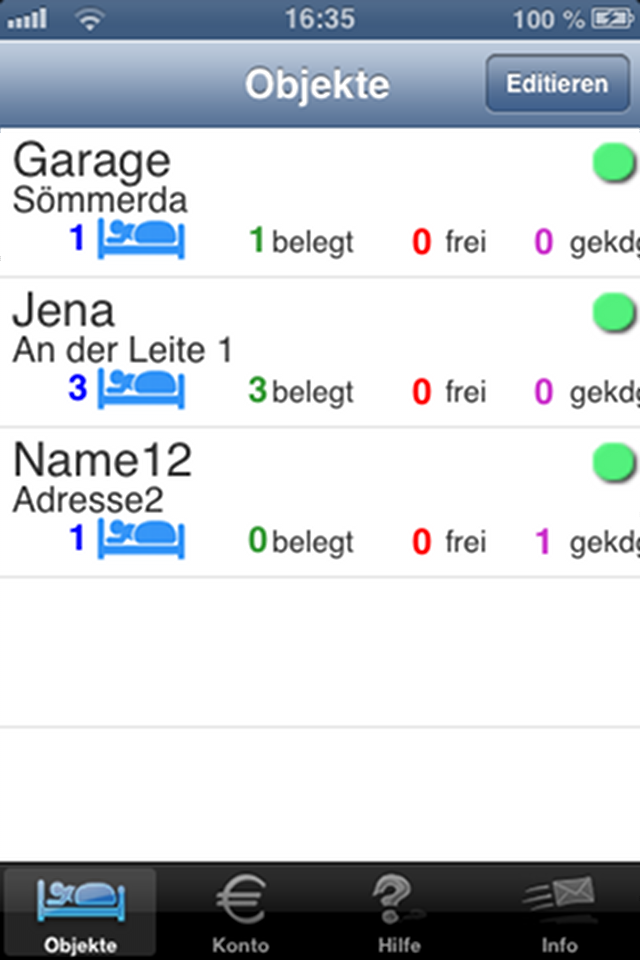Open the Name12 object entry
The width and height of the screenshot is (640, 960).
point(320,502)
